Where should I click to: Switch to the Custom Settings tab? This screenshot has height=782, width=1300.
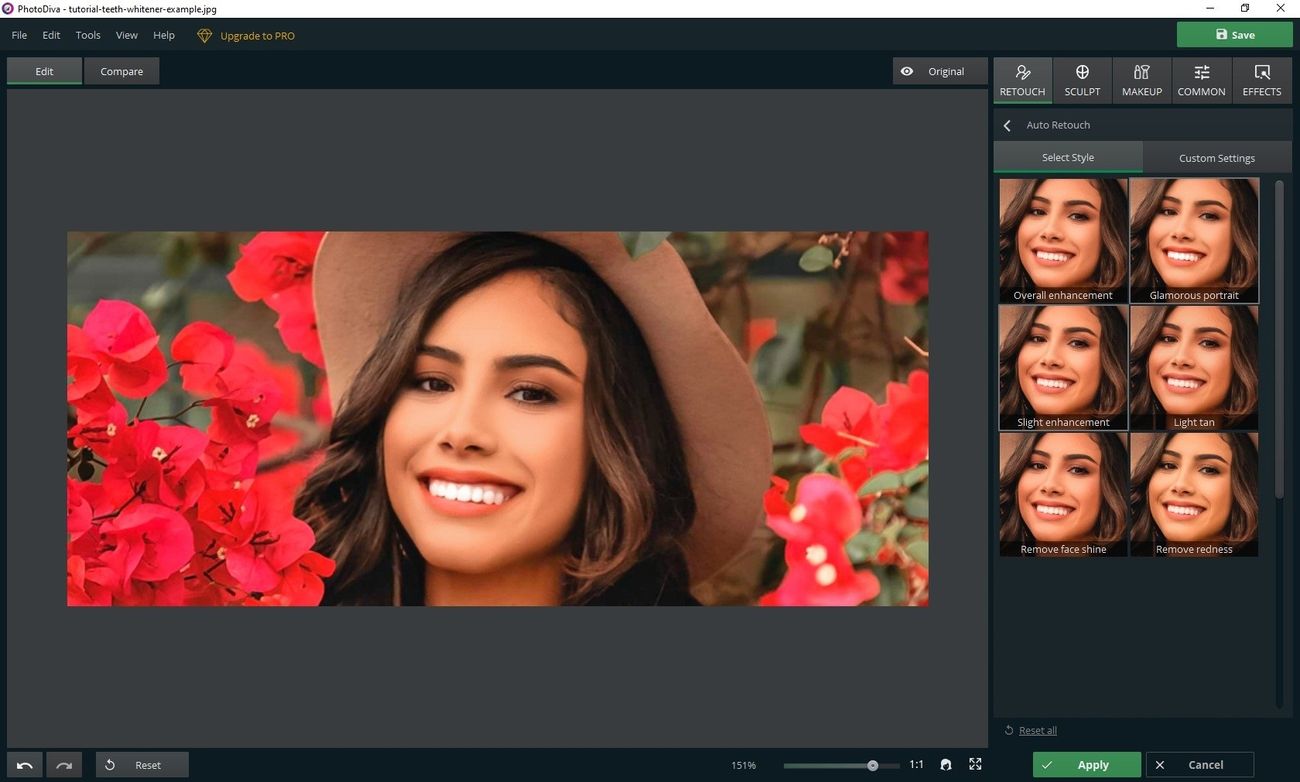(1216, 158)
